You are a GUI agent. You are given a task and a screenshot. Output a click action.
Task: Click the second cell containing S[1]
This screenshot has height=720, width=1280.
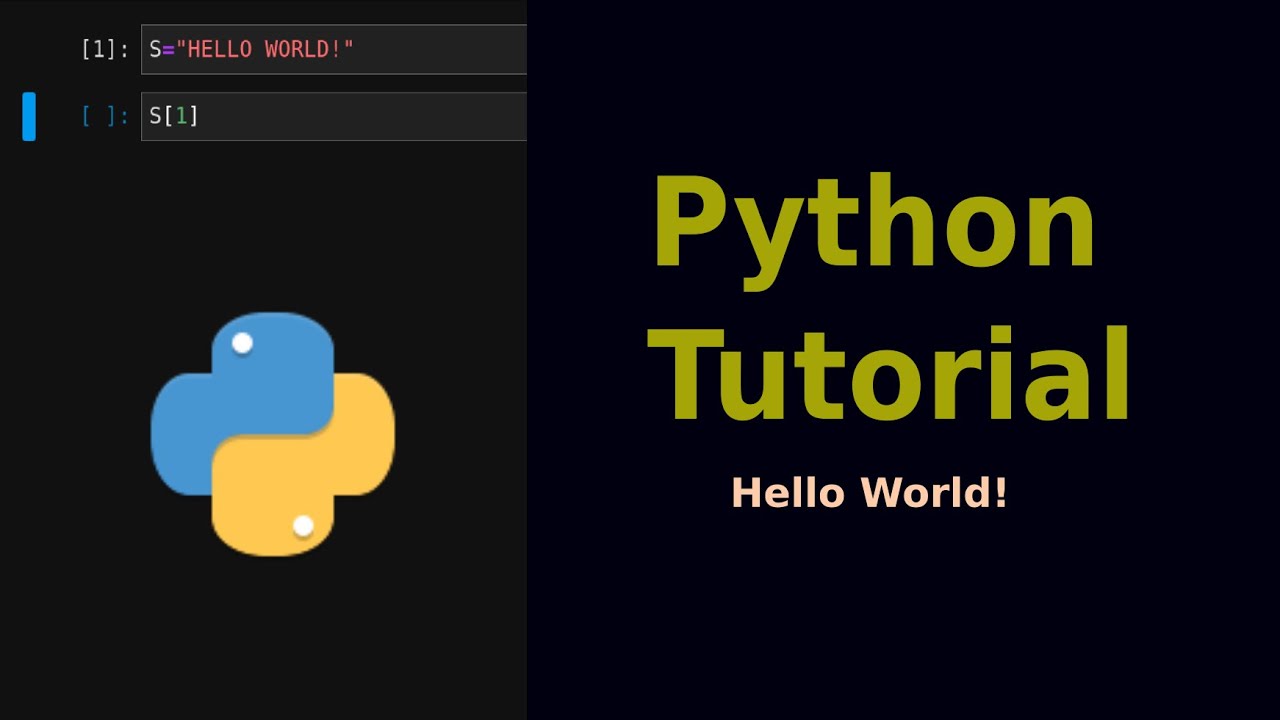point(334,116)
